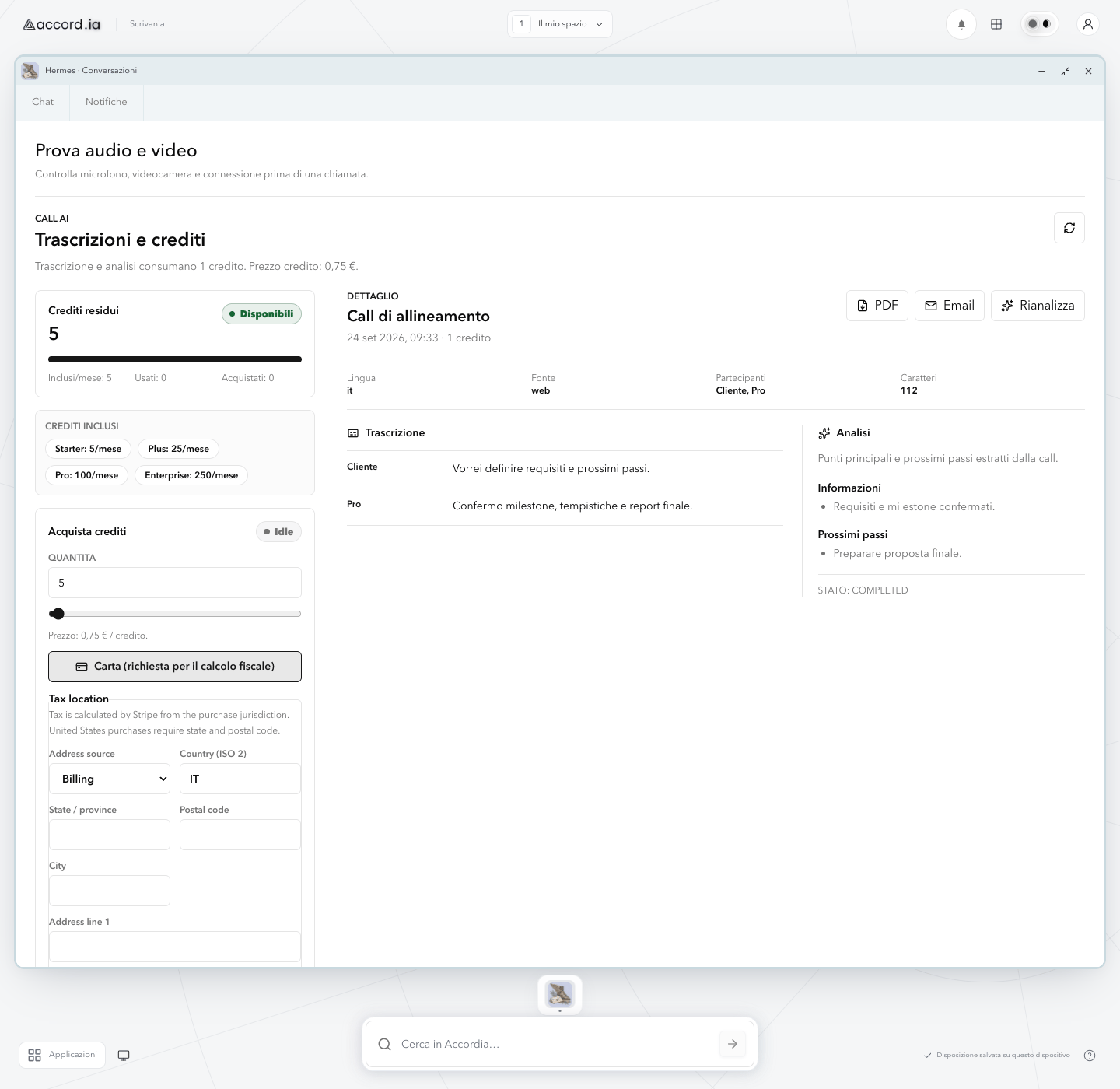
Task: Click Hermes avatar in window title
Action: 30,71
